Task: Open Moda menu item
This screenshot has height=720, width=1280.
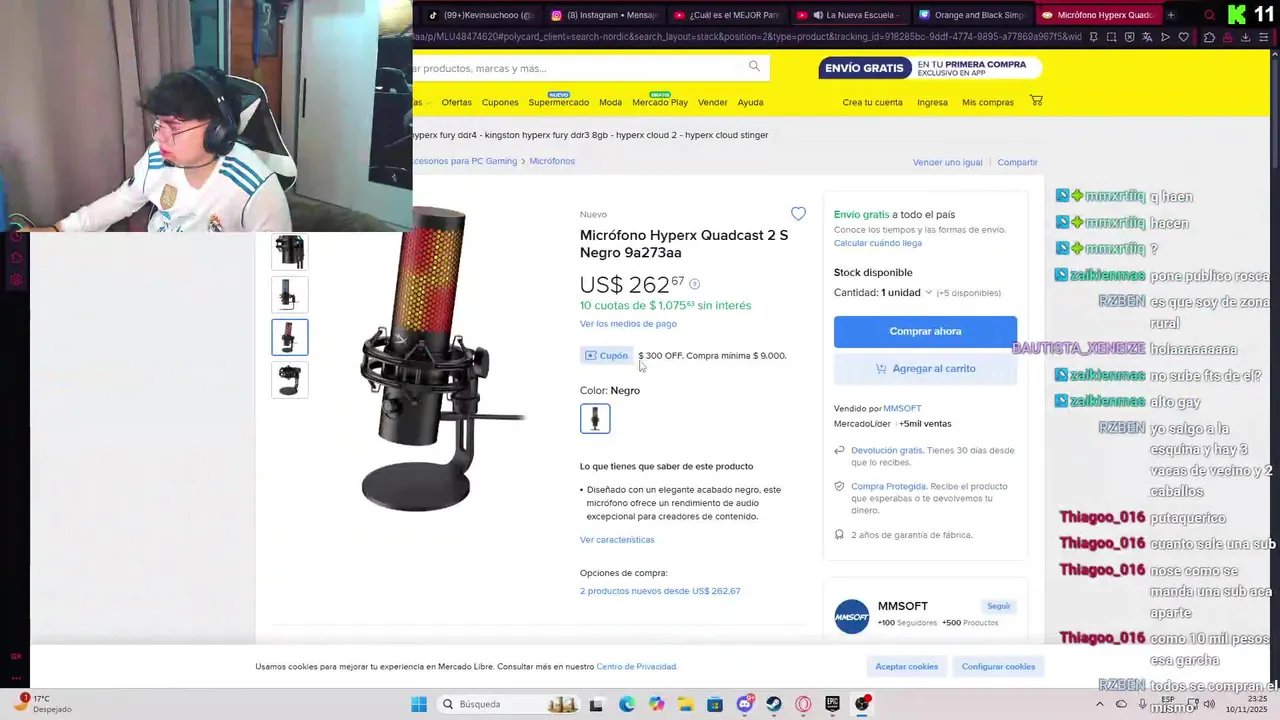Action: 610,102
